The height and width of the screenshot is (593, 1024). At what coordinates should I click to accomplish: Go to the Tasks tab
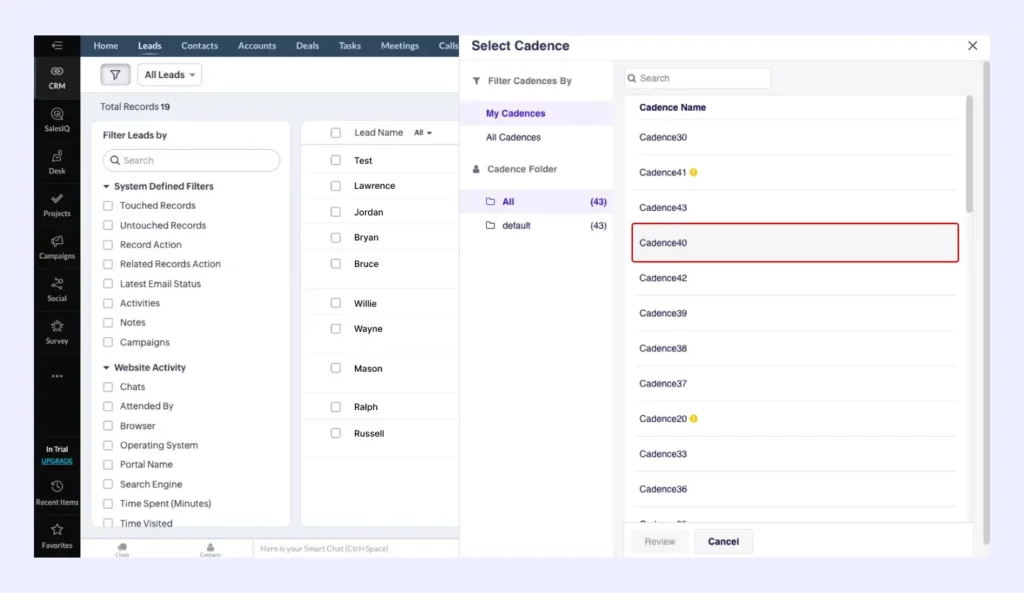[x=349, y=46]
